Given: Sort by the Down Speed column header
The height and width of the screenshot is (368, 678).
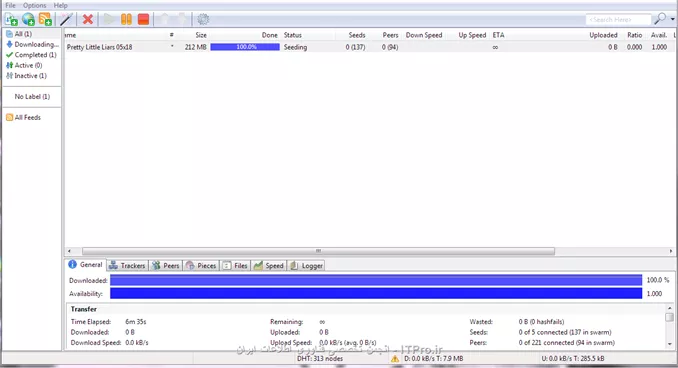Looking at the screenshot, I should [x=424, y=35].
